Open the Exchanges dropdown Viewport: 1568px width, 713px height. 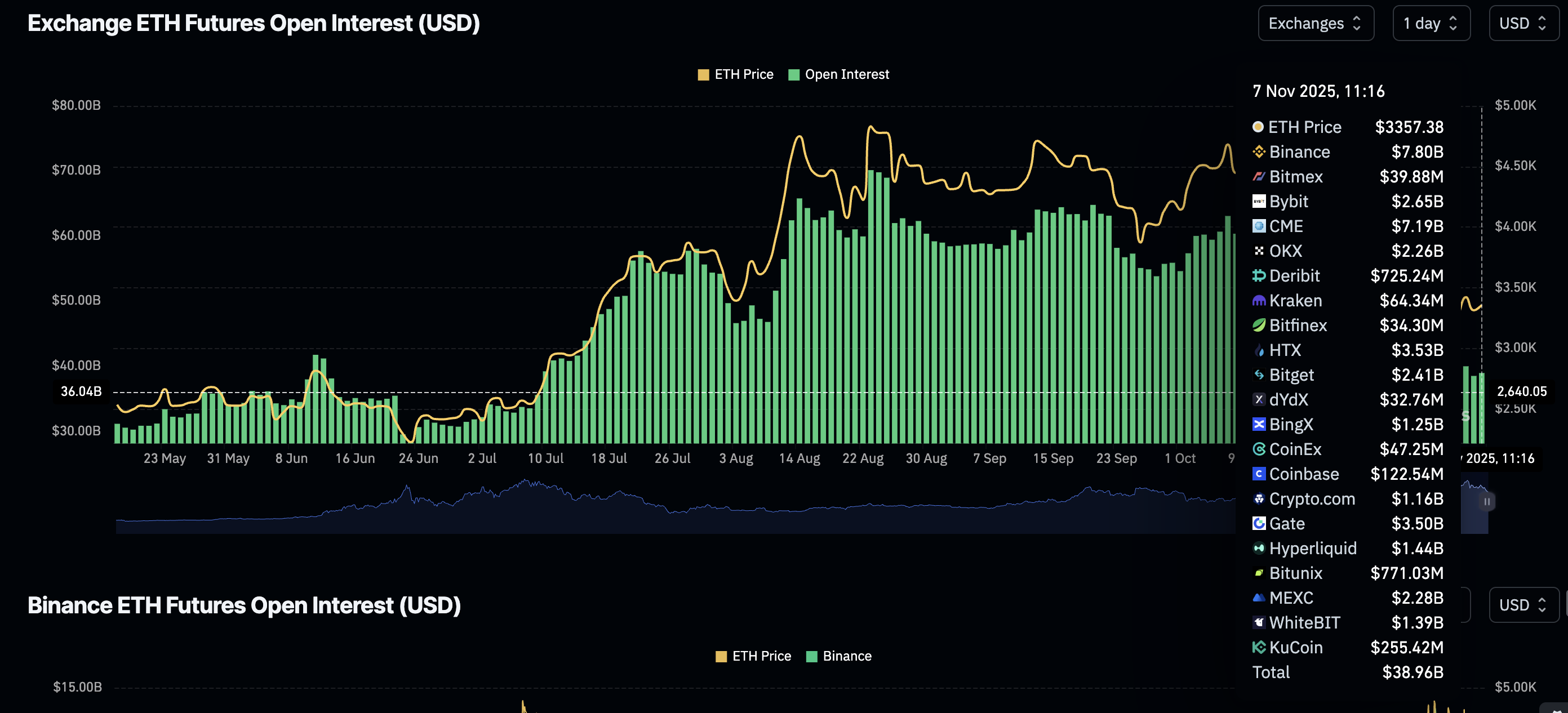[x=1316, y=23]
